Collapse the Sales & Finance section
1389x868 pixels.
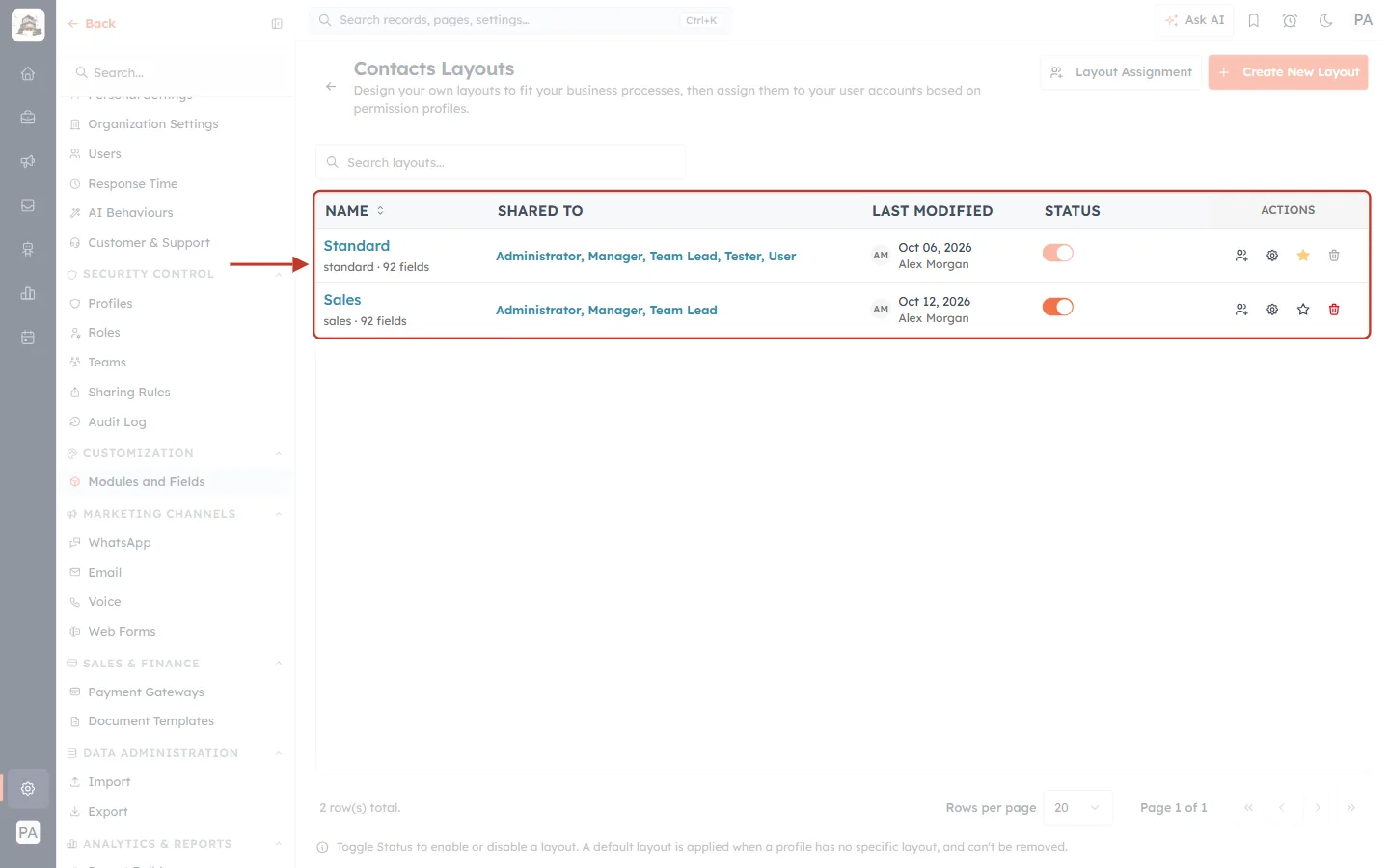tap(279, 664)
